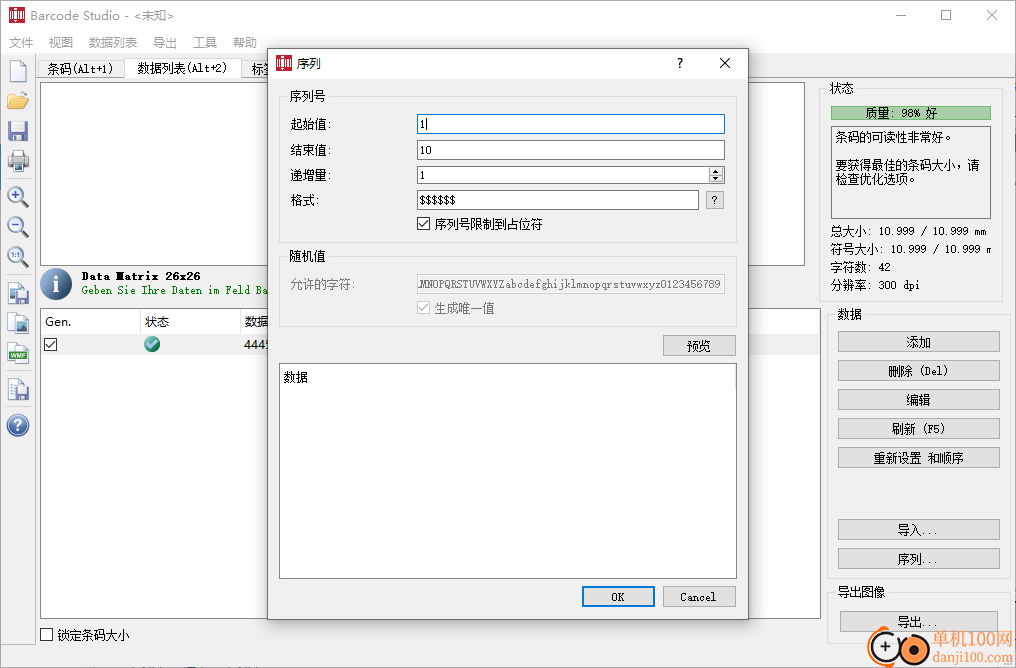Image resolution: width=1016 pixels, height=668 pixels.
Task: Click the ? button beside 格式 field
Action: [715, 200]
